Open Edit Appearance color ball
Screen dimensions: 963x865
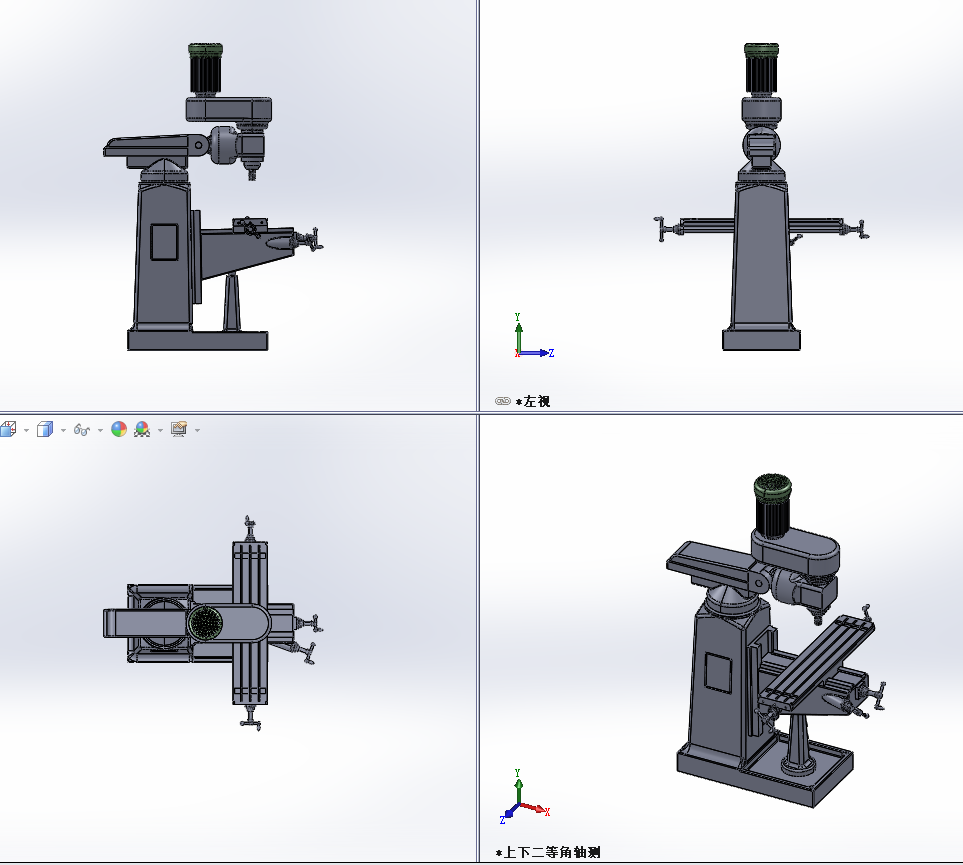click(x=119, y=429)
